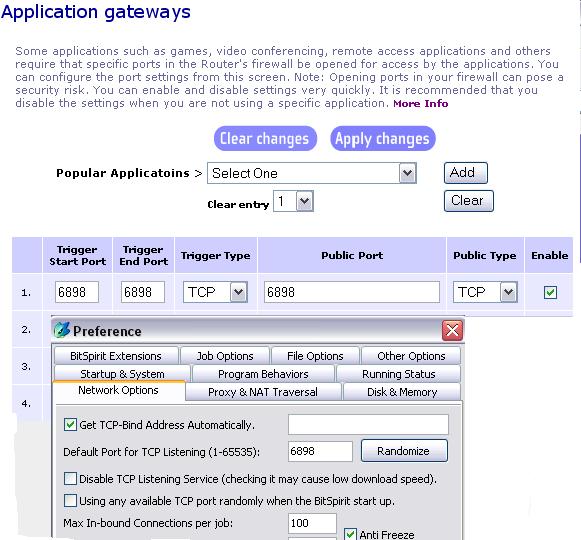Open the Program Behaviors tab
This screenshot has height=540, width=581.
click(263, 374)
